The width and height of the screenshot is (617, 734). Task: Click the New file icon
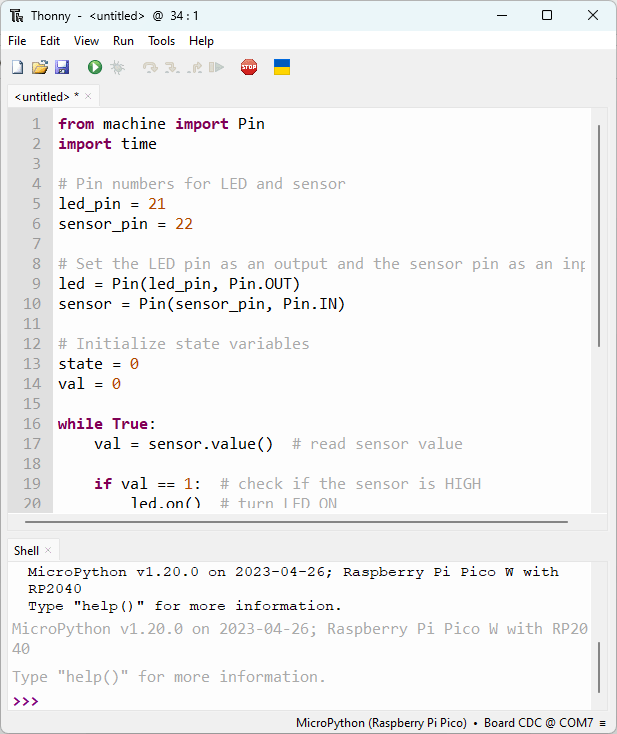point(17,67)
